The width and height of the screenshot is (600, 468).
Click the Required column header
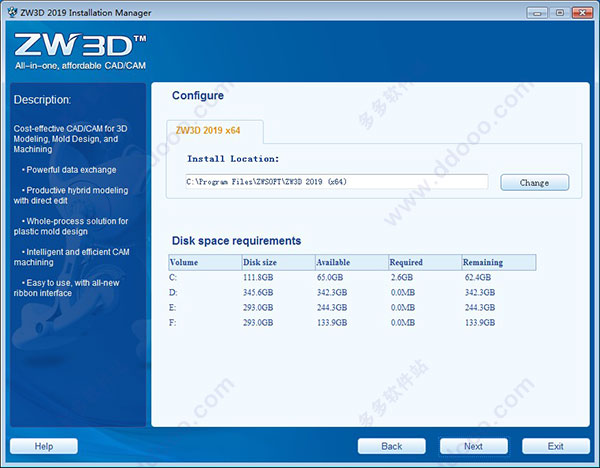(x=425, y=262)
